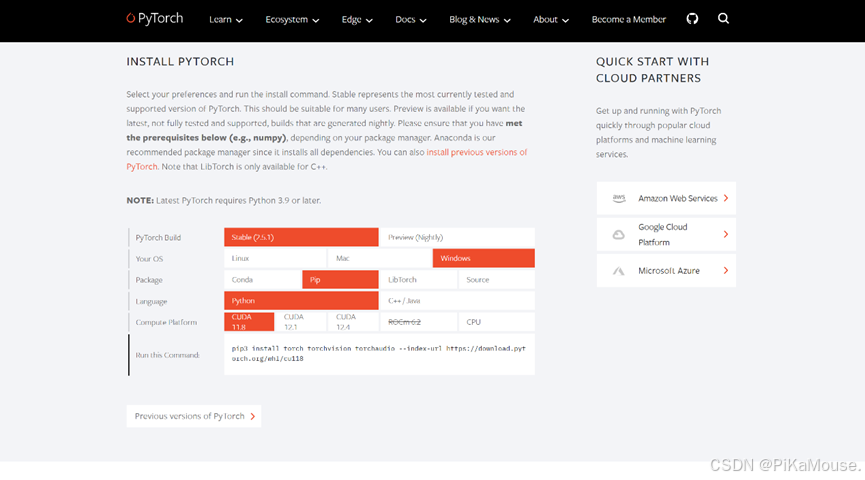The image size is (865, 480).
Task: Click the pip3 install command box
Action: point(379,354)
